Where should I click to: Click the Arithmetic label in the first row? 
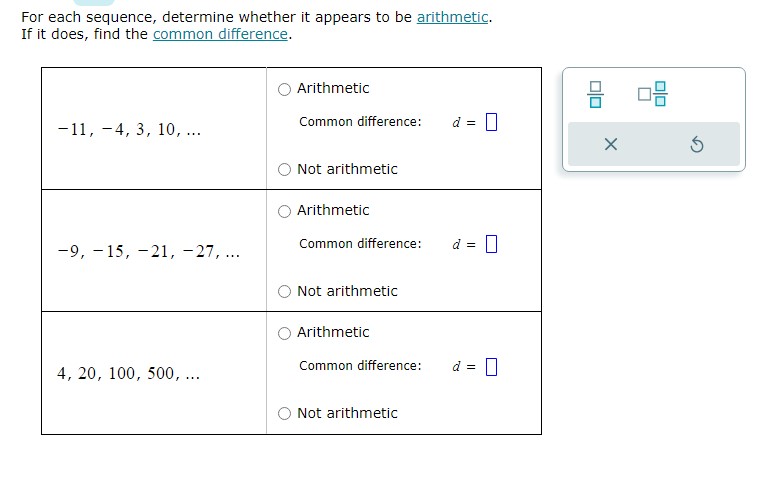333,88
